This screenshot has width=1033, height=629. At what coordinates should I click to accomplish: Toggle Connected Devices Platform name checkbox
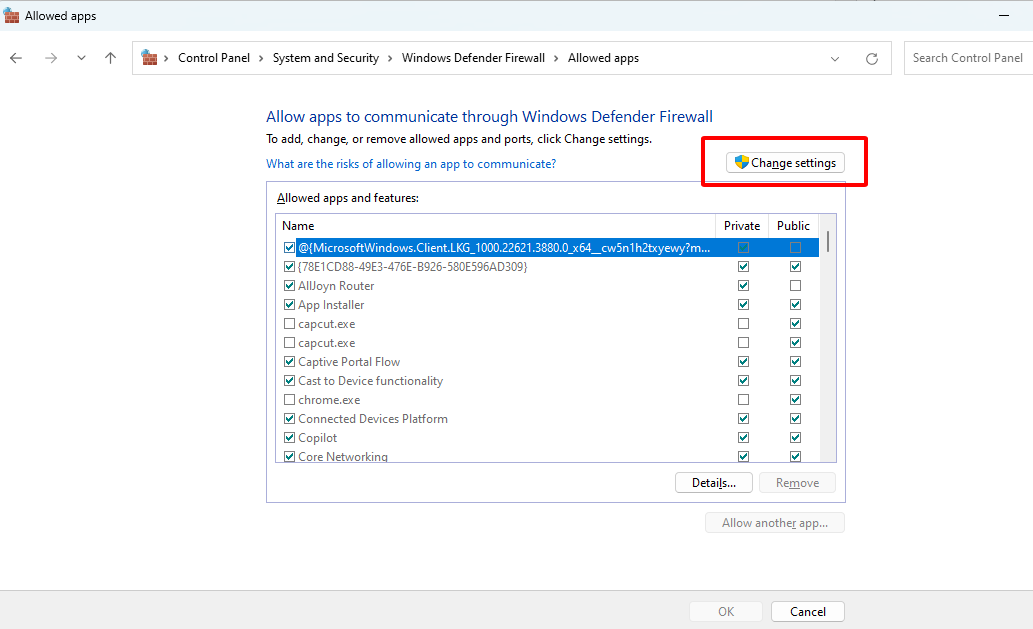(289, 419)
